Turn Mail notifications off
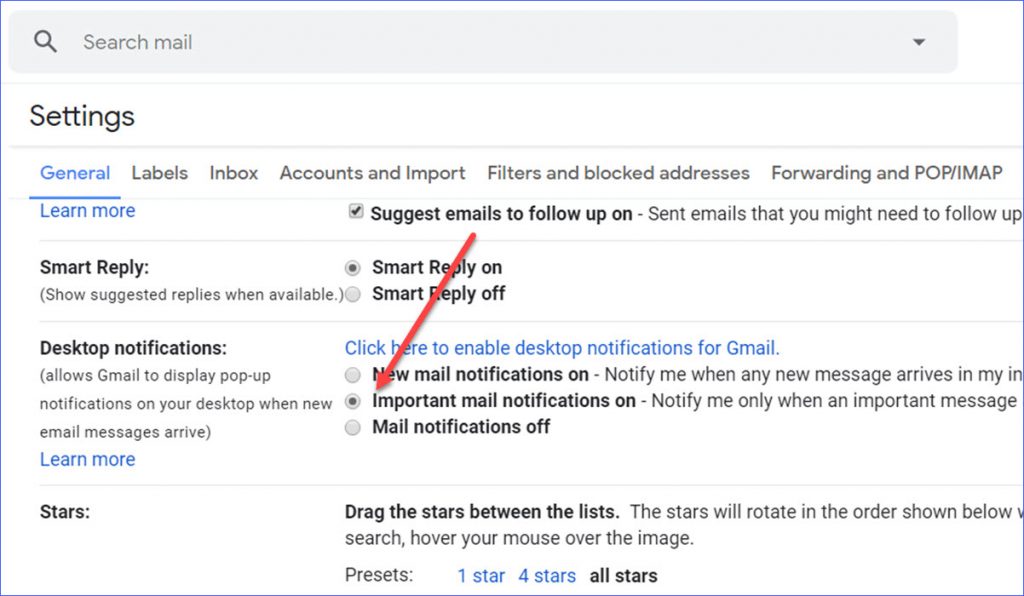The width and height of the screenshot is (1024, 596). point(352,427)
